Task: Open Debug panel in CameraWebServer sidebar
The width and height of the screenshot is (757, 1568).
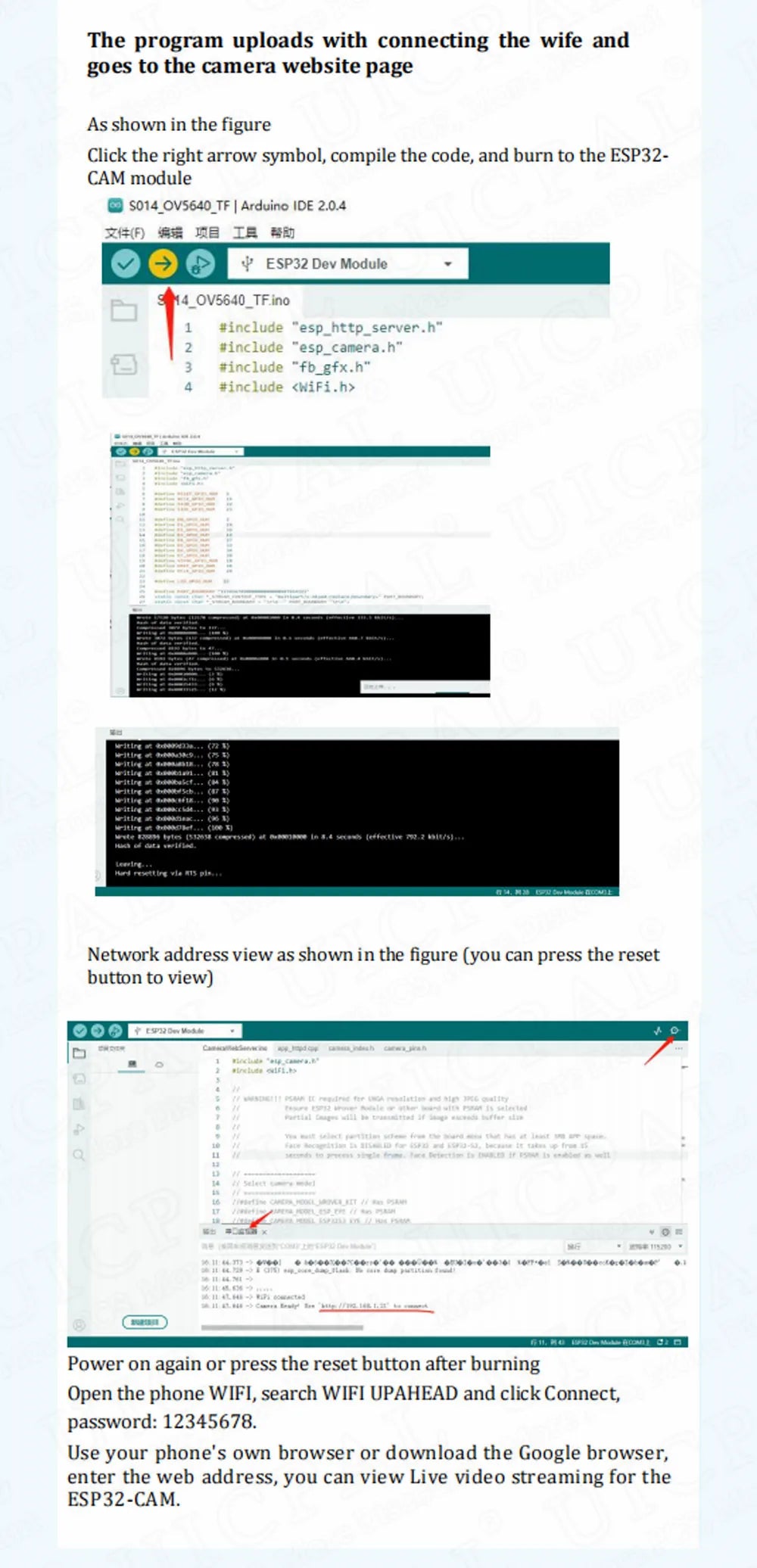Action: (x=79, y=1129)
